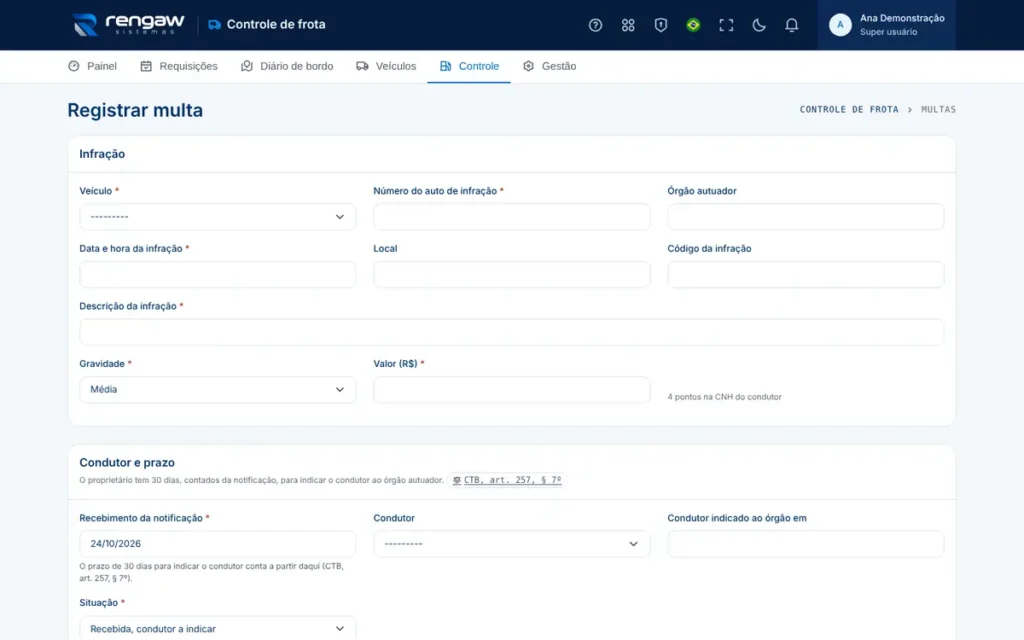1024x640 pixels.
Task: Focus the Local input field
Action: pos(511,274)
